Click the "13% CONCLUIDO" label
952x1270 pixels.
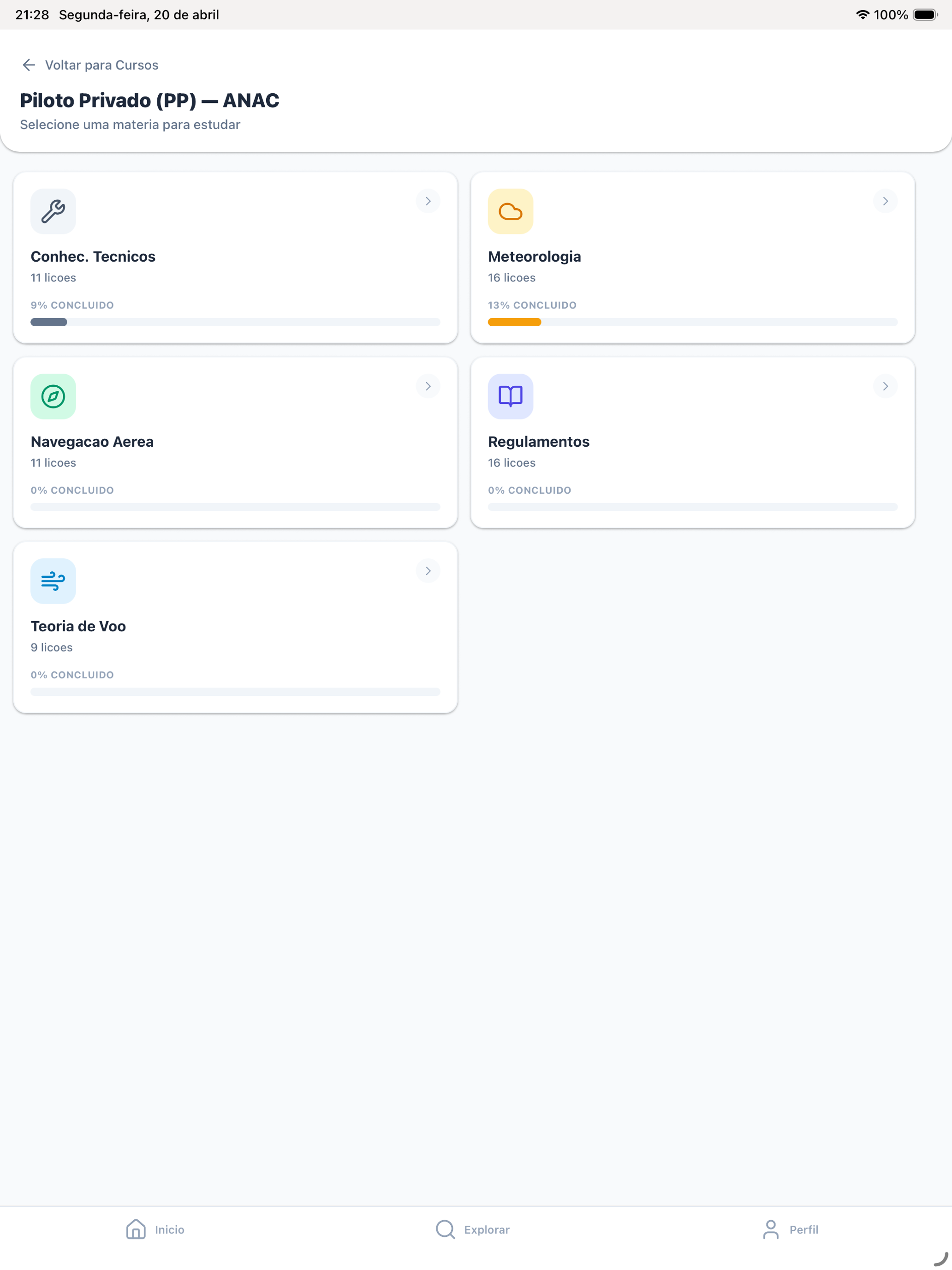(x=532, y=306)
